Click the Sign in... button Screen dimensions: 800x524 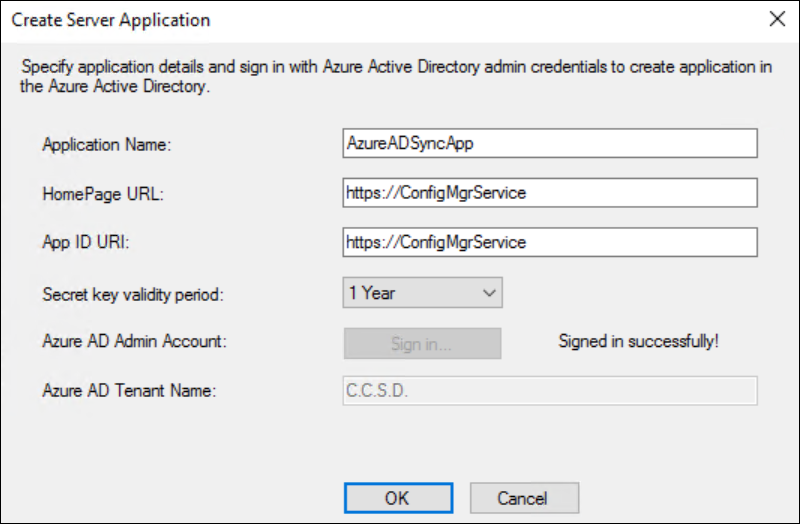422,343
